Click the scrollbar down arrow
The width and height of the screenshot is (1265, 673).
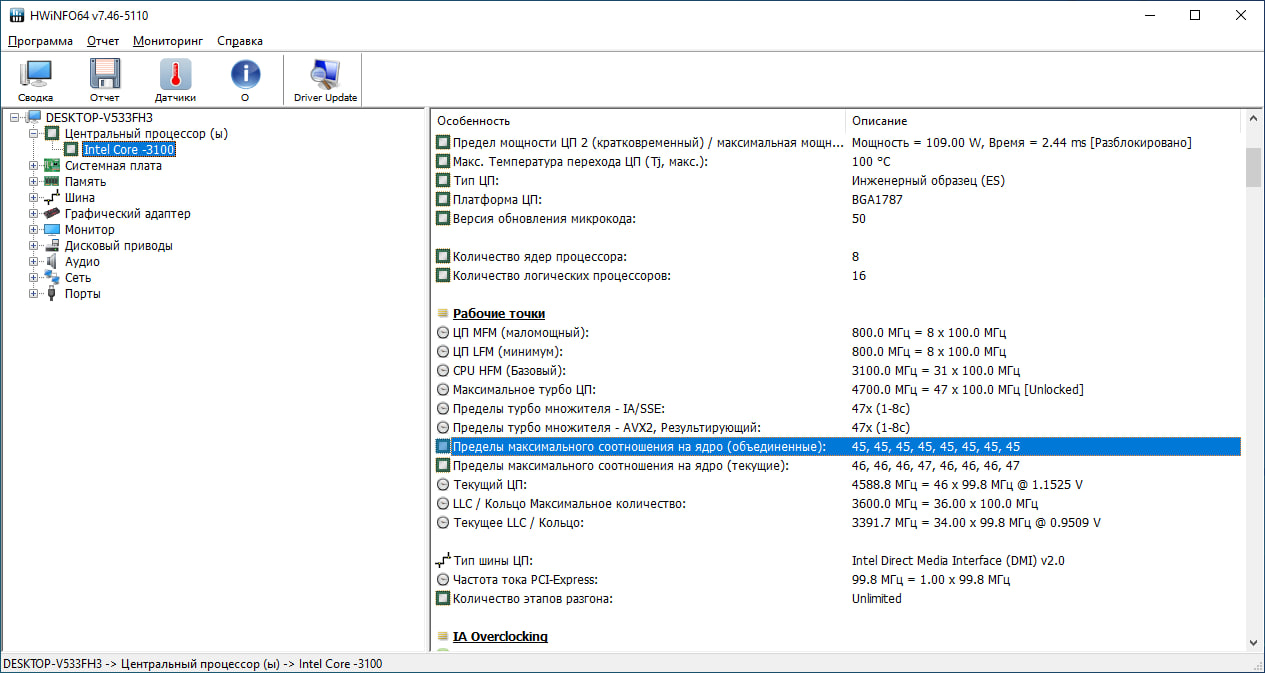coord(1253,643)
